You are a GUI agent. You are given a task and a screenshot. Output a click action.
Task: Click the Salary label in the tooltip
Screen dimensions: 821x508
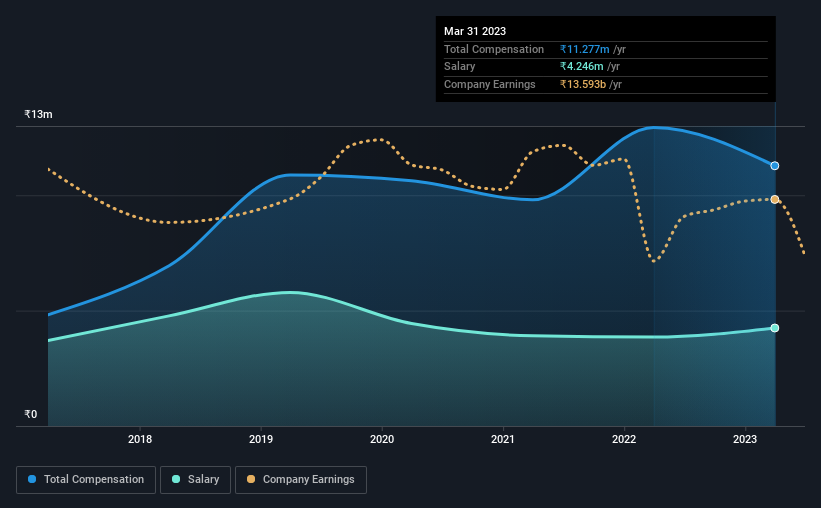pyautogui.click(x=459, y=67)
